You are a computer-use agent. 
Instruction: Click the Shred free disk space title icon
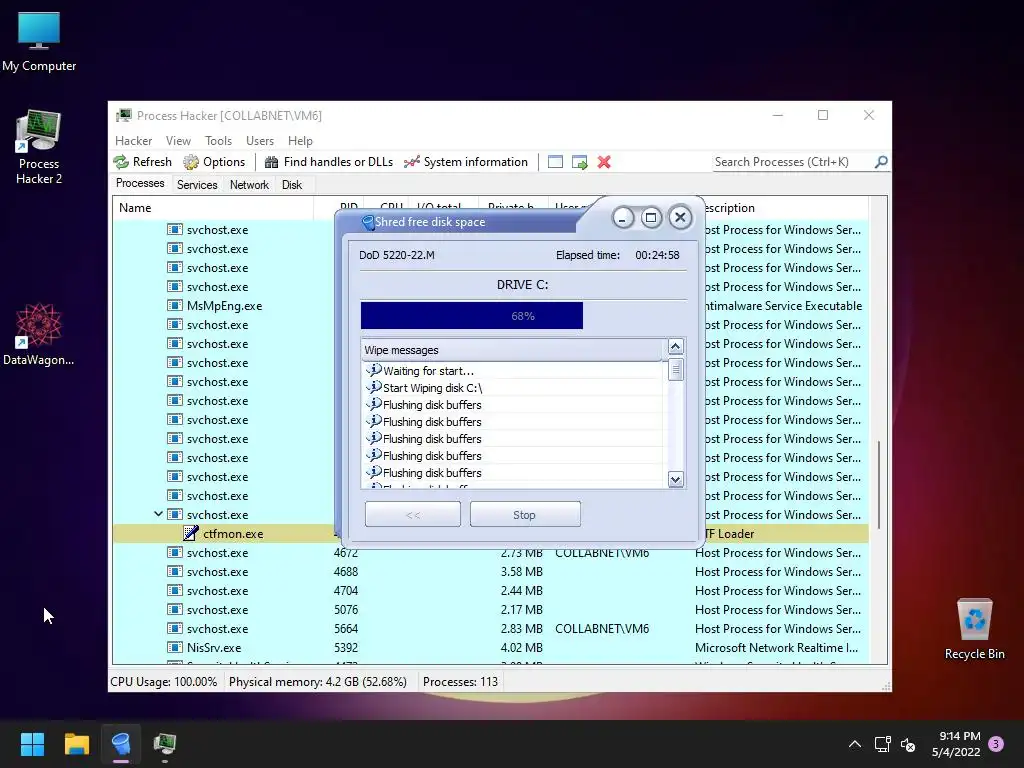pos(368,222)
